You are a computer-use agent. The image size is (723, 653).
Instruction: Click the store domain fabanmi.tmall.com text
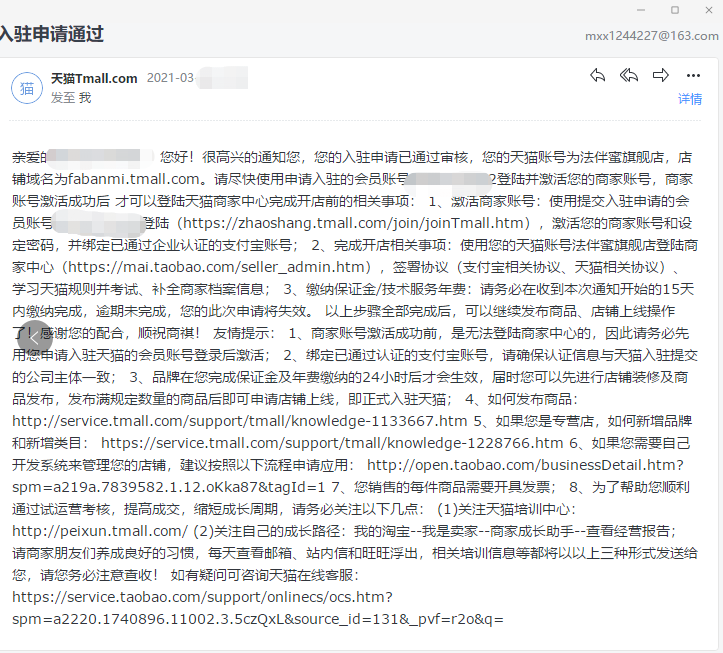click(133, 179)
